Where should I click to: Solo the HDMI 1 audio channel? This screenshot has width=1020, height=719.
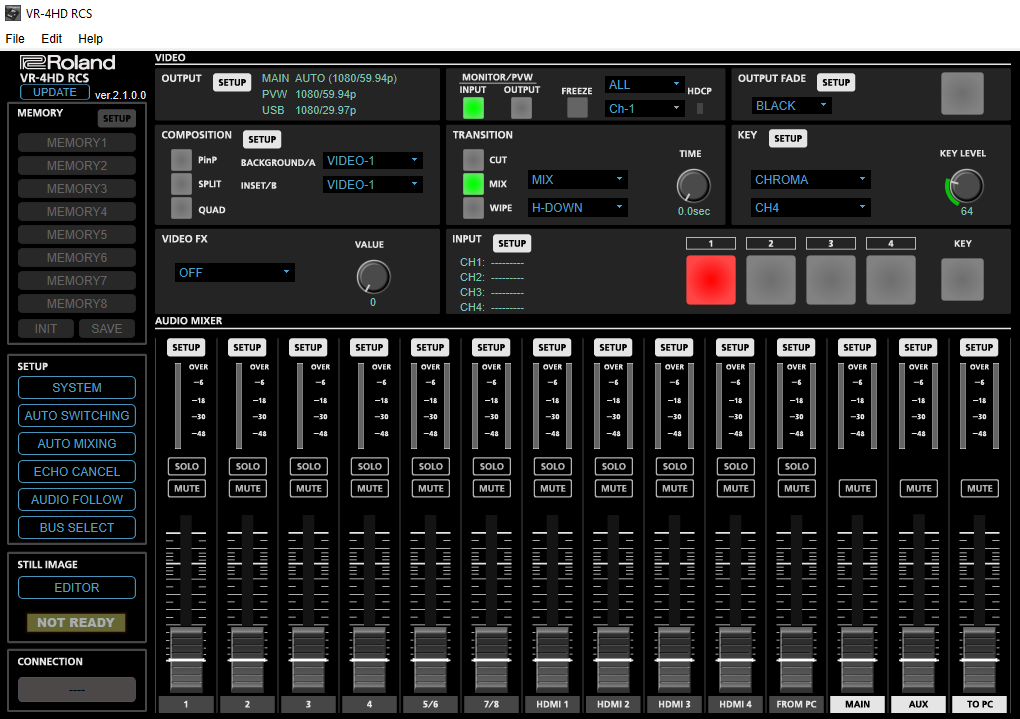point(552,466)
